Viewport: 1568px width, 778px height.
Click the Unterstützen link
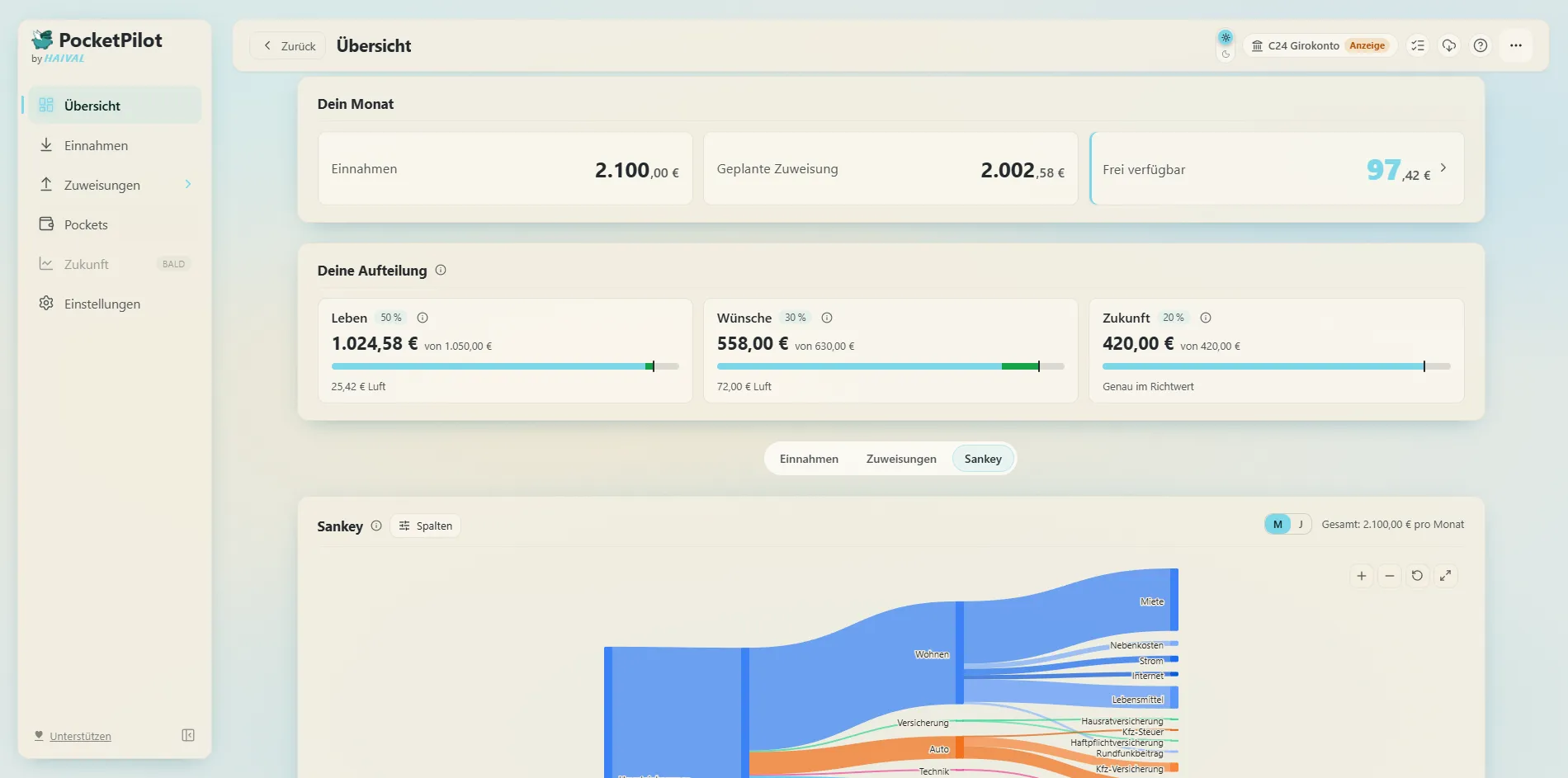(x=80, y=736)
